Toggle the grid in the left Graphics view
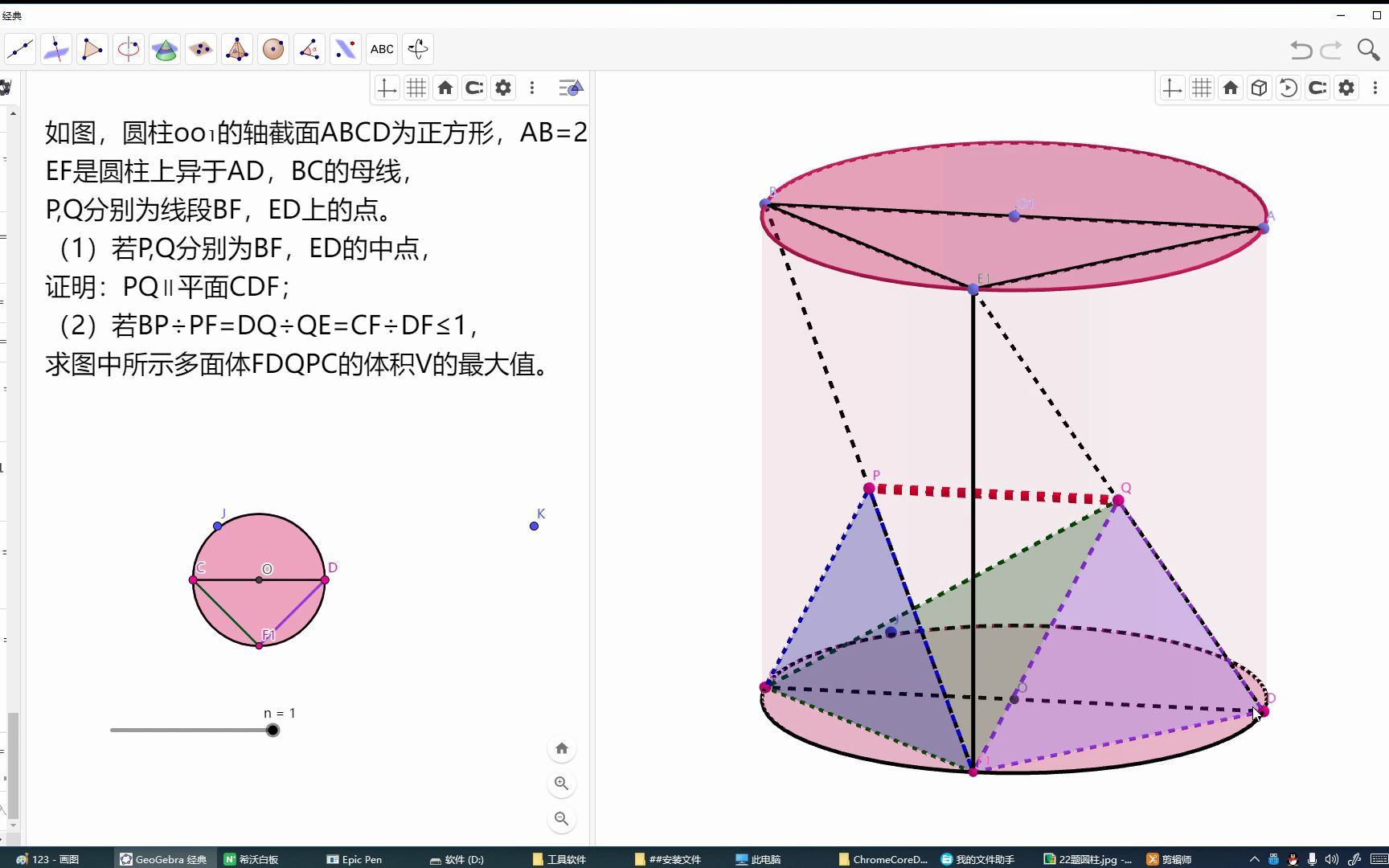This screenshot has height=868, width=1389. 416,88
